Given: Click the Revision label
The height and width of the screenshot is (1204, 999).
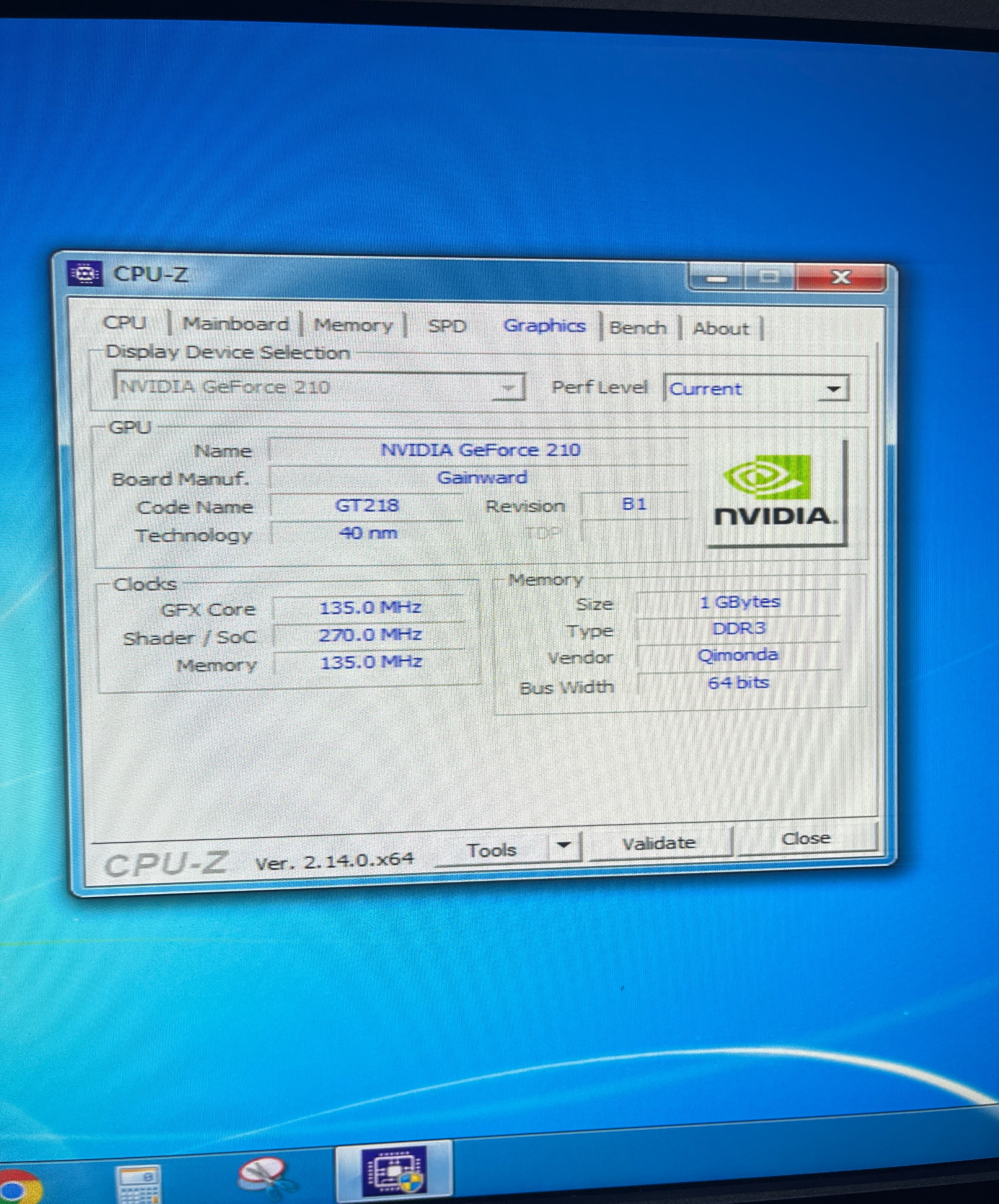Looking at the screenshot, I should tap(525, 506).
